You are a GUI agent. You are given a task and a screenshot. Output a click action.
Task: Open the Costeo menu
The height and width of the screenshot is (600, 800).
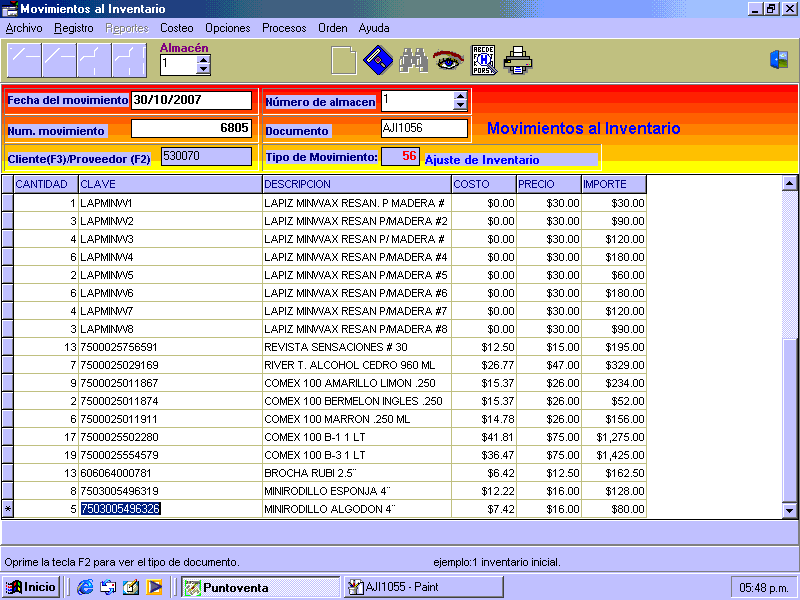(177, 28)
